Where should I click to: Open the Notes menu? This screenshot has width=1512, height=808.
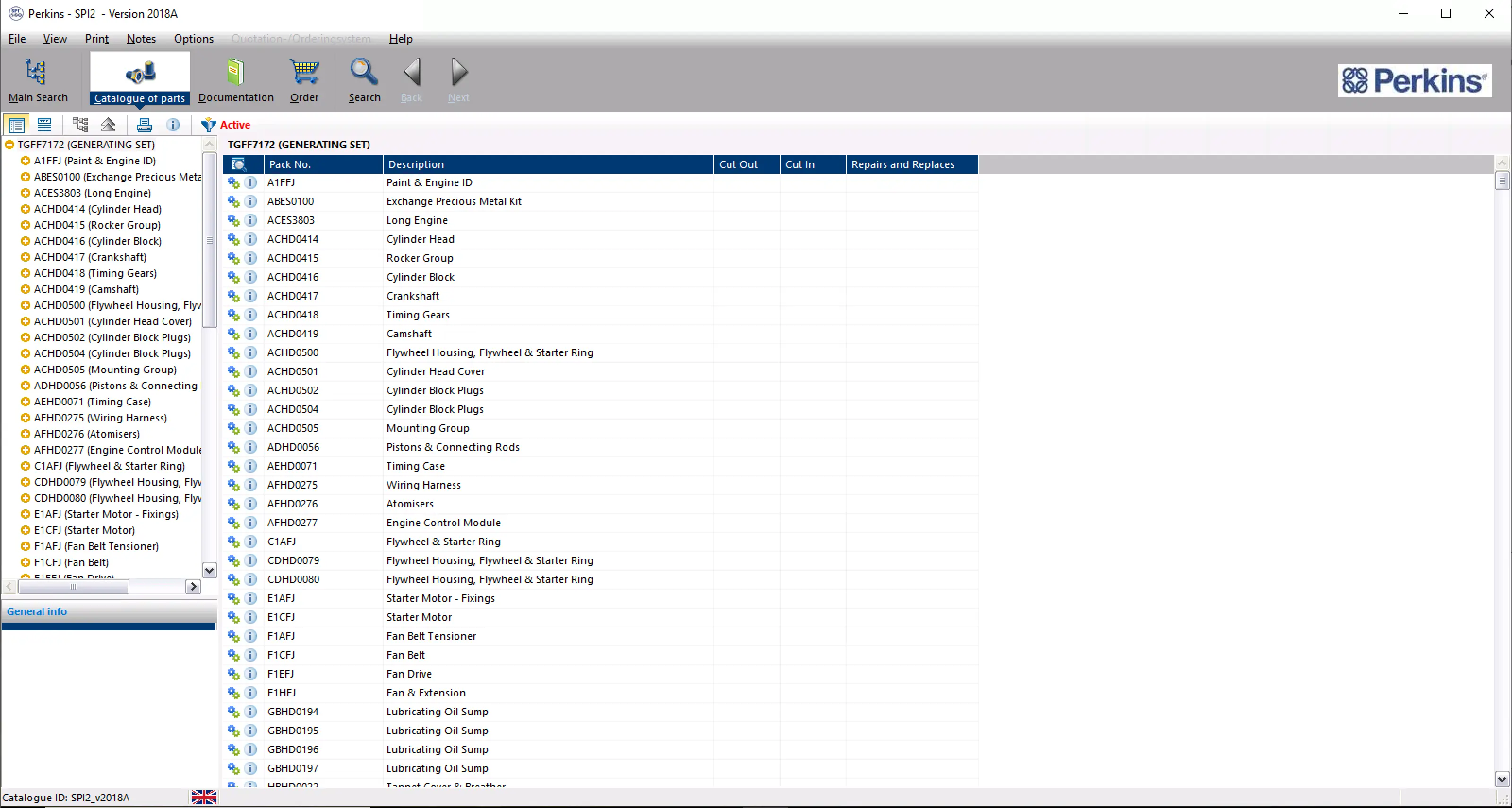click(141, 39)
